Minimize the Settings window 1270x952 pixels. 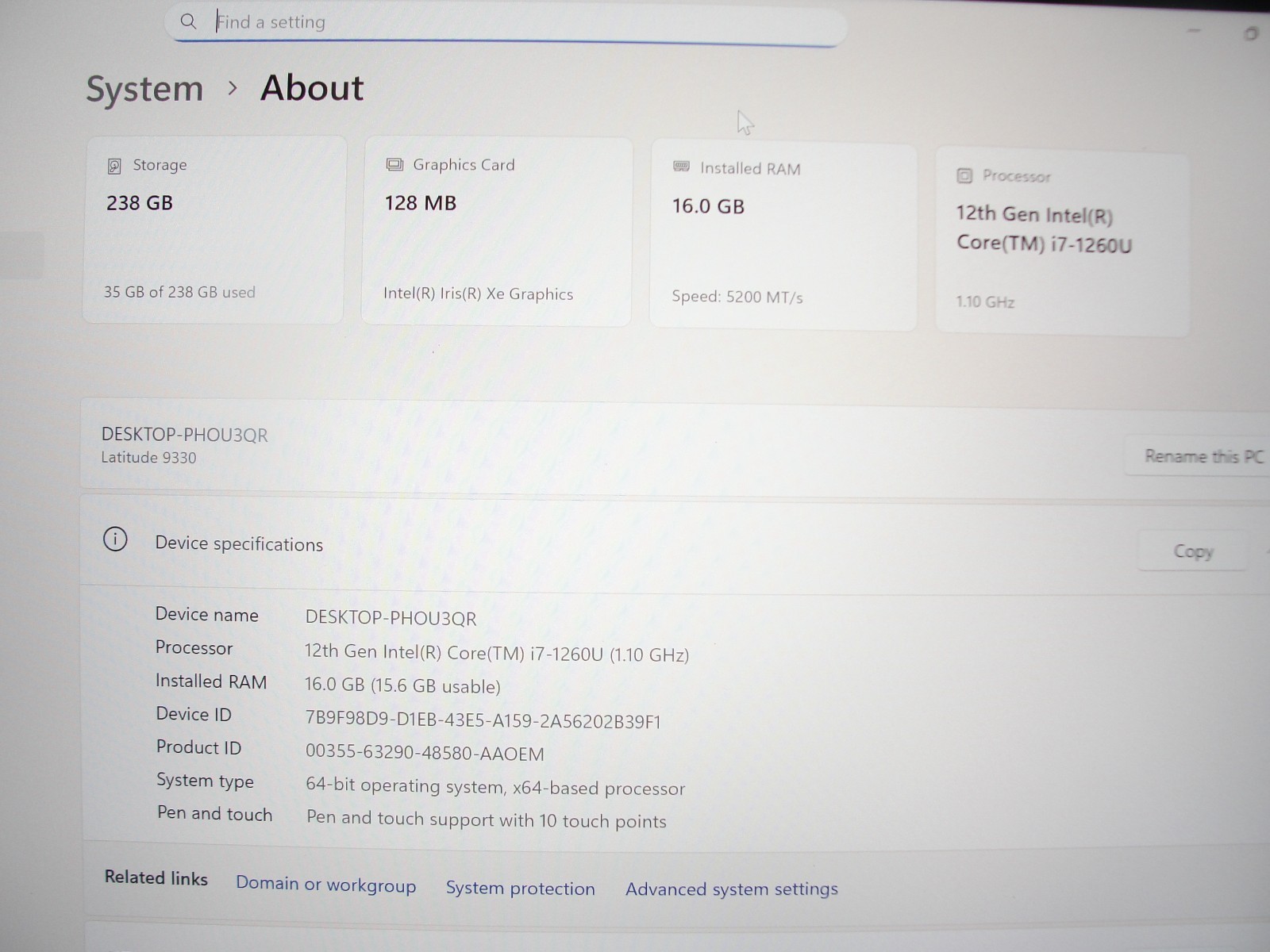pyautogui.click(x=1194, y=31)
